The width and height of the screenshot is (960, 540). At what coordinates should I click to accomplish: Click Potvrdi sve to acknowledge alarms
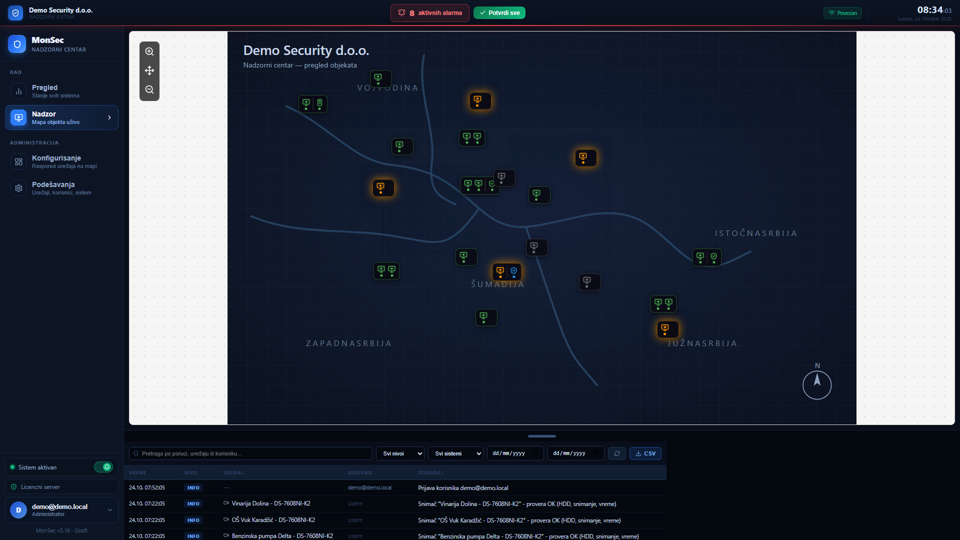pos(500,13)
